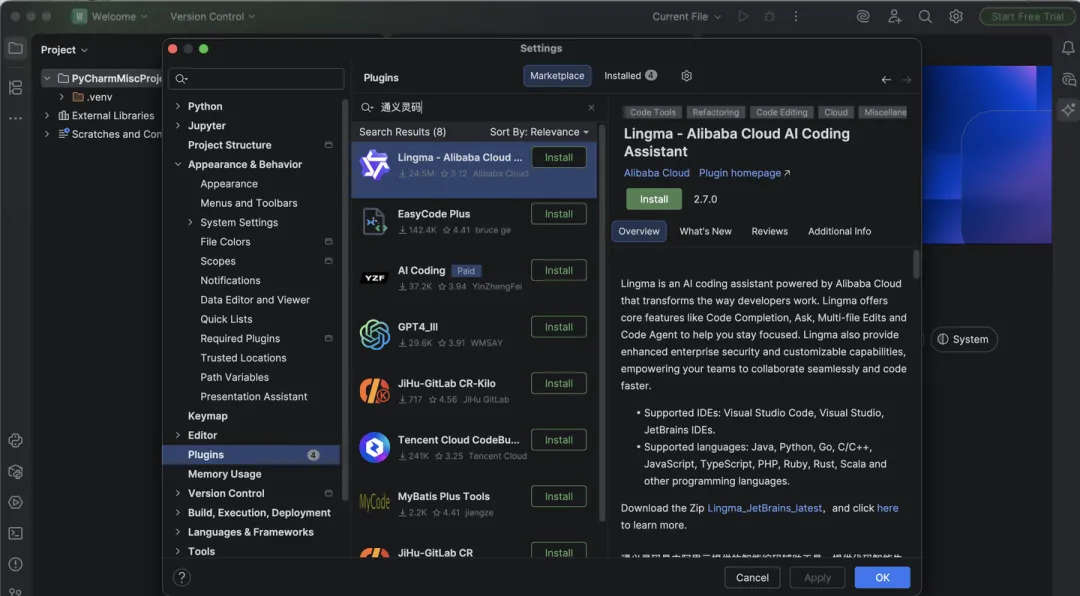
Task: Switch to the Marketplace tab
Action: [x=557, y=76]
